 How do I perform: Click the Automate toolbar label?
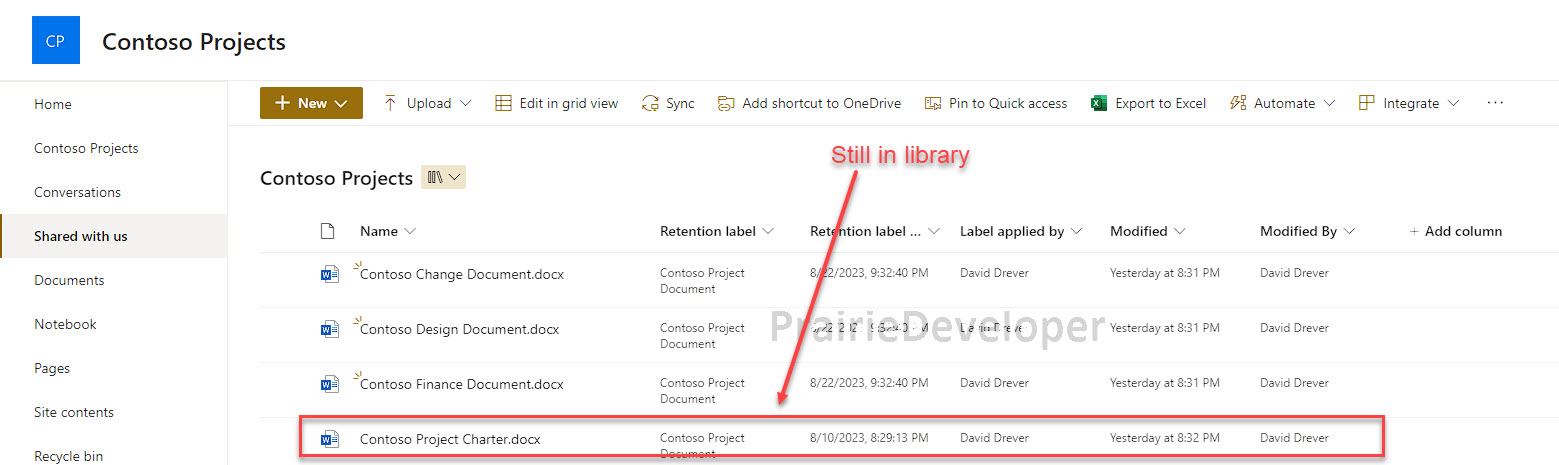point(1285,103)
